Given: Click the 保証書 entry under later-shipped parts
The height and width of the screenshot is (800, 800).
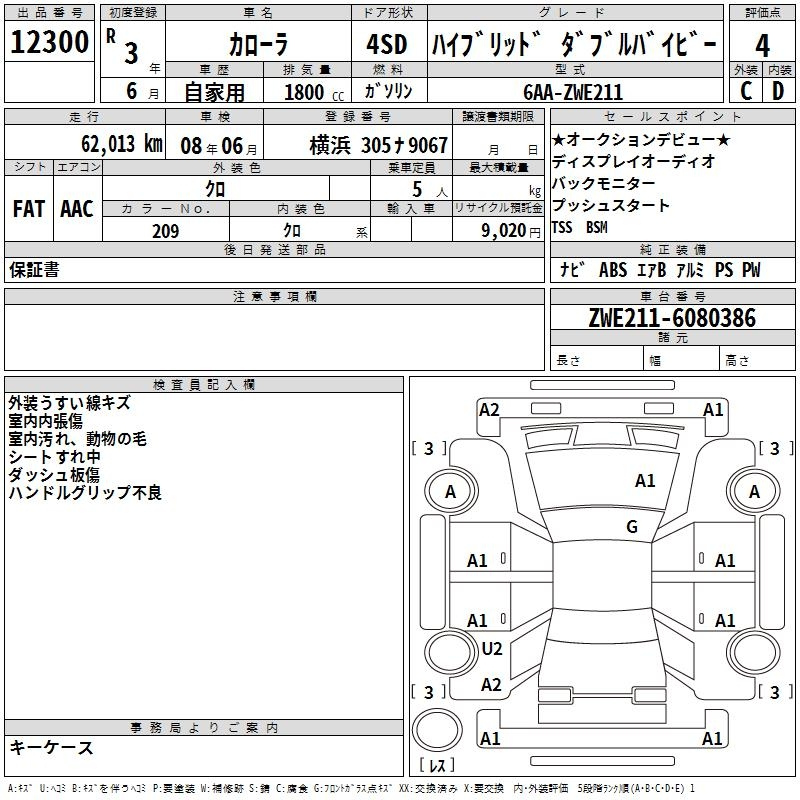Looking at the screenshot, I should click(34, 270).
